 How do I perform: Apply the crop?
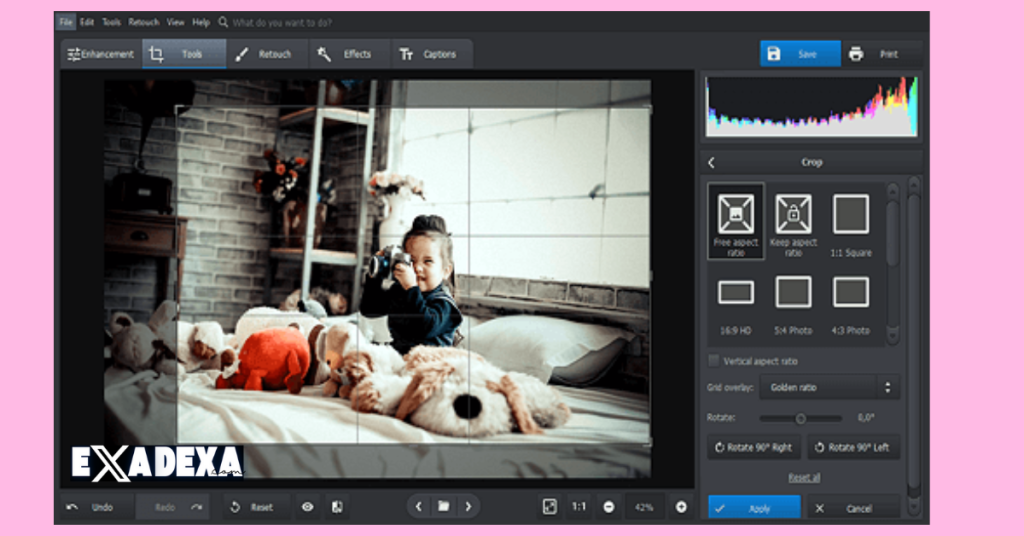[x=754, y=508]
